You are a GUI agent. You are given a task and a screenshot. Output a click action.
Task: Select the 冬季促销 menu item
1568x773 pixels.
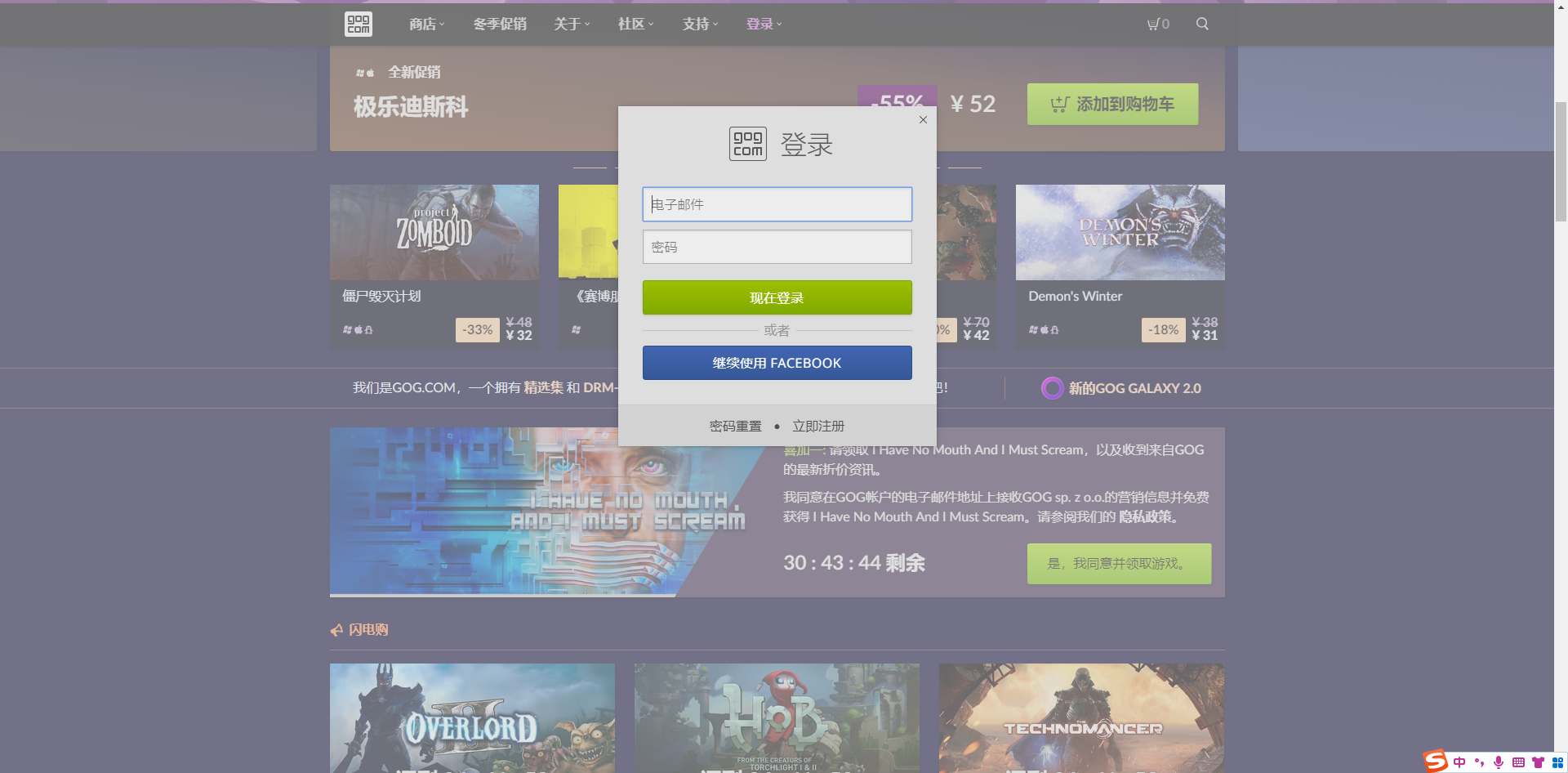pyautogui.click(x=501, y=24)
